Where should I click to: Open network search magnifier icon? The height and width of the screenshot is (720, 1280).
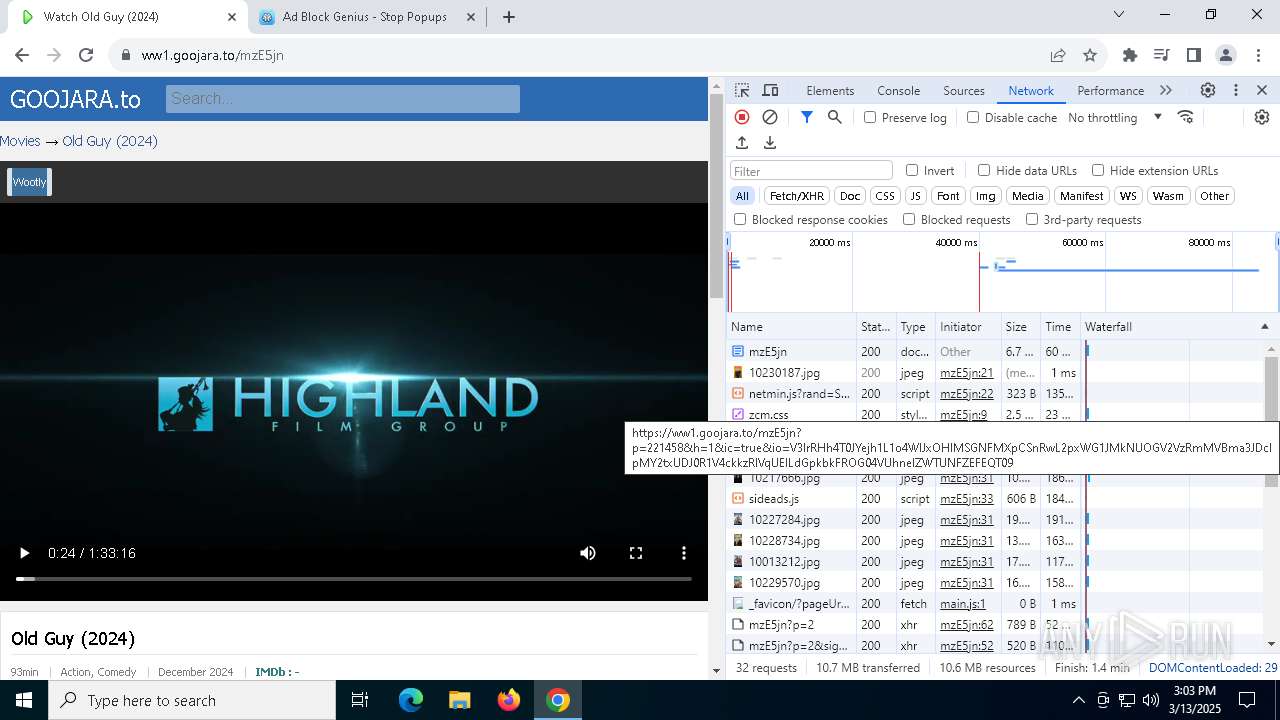click(835, 117)
